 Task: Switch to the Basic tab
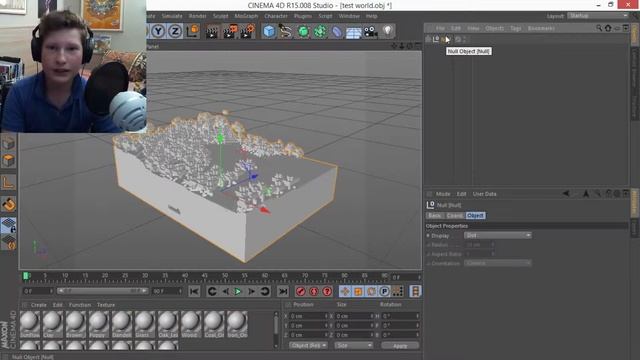tap(435, 216)
